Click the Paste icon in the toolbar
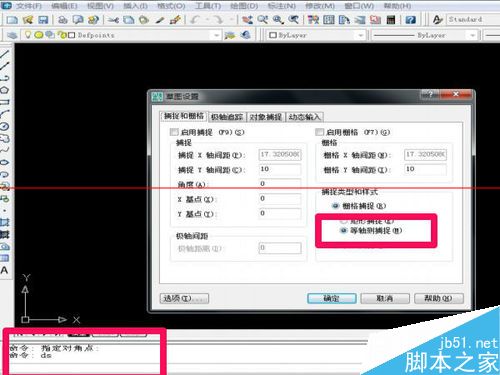The width and height of the screenshot is (500, 375). 144,20
